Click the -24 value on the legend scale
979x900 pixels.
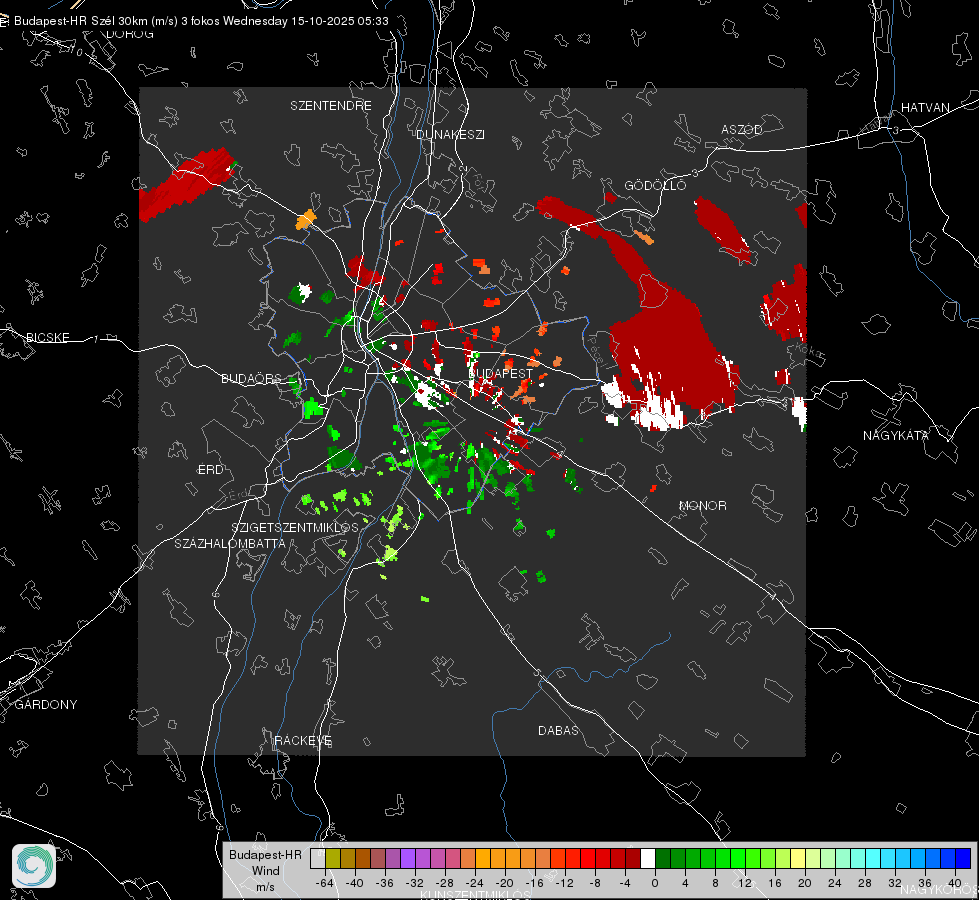coord(474,883)
